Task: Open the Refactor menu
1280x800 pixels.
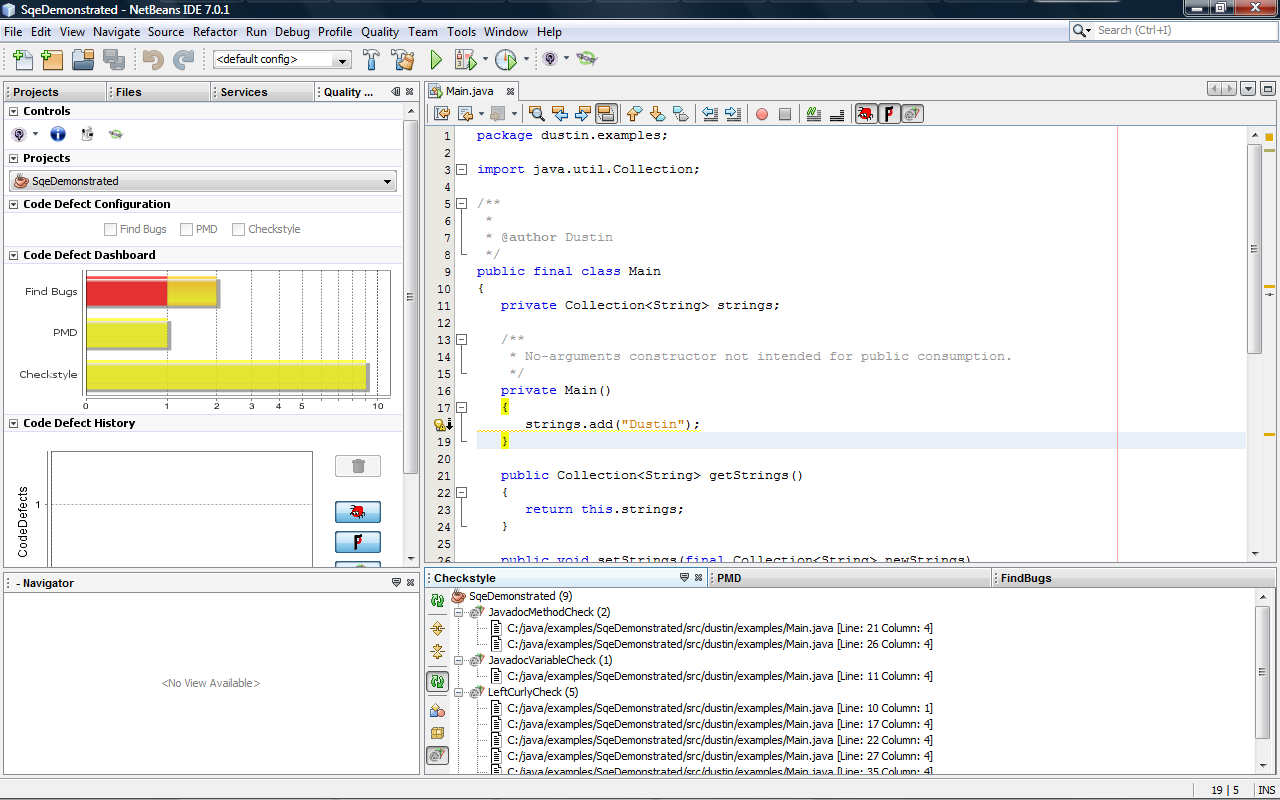Action: pyautogui.click(x=215, y=32)
